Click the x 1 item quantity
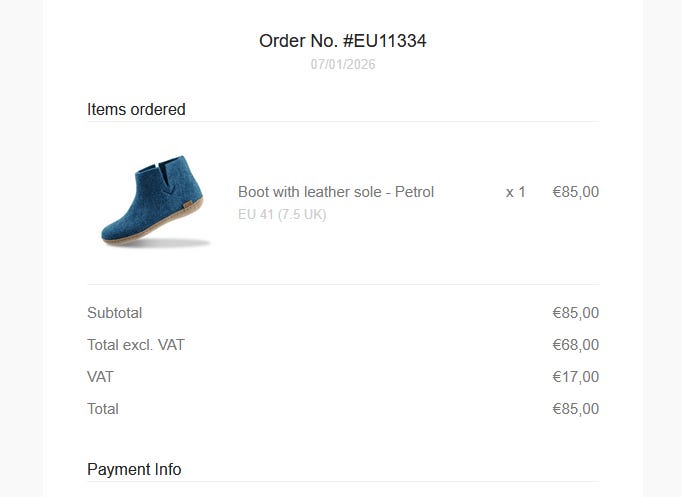The height and width of the screenshot is (497, 682). pos(515,192)
